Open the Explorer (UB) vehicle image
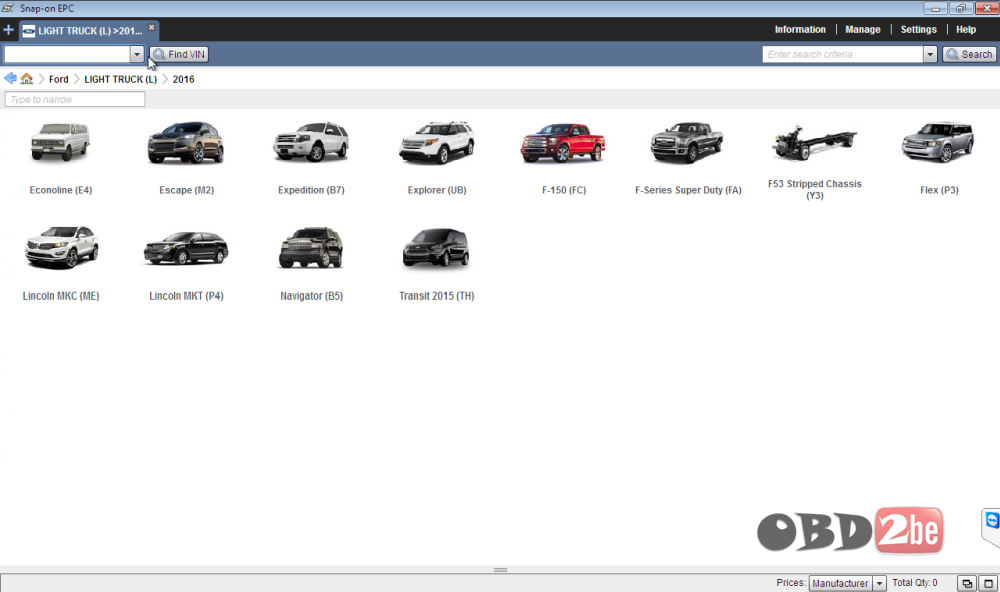The width and height of the screenshot is (1000, 592). pyautogui.click(x=437, y=142)
